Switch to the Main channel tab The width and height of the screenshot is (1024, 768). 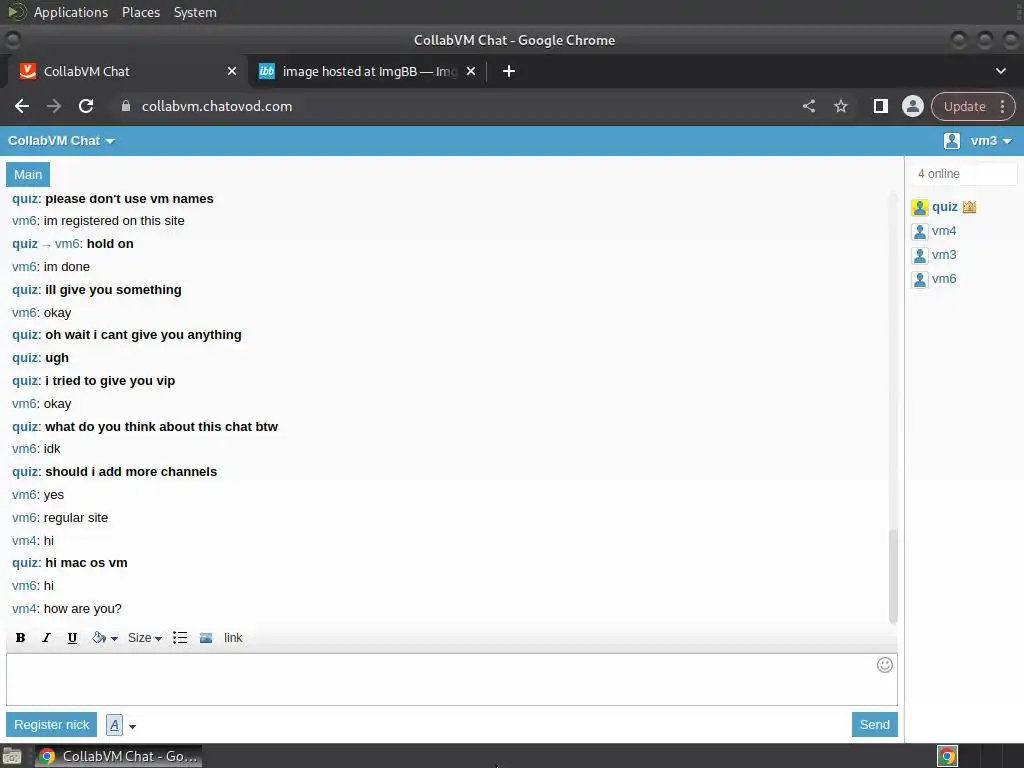point(28,174)
